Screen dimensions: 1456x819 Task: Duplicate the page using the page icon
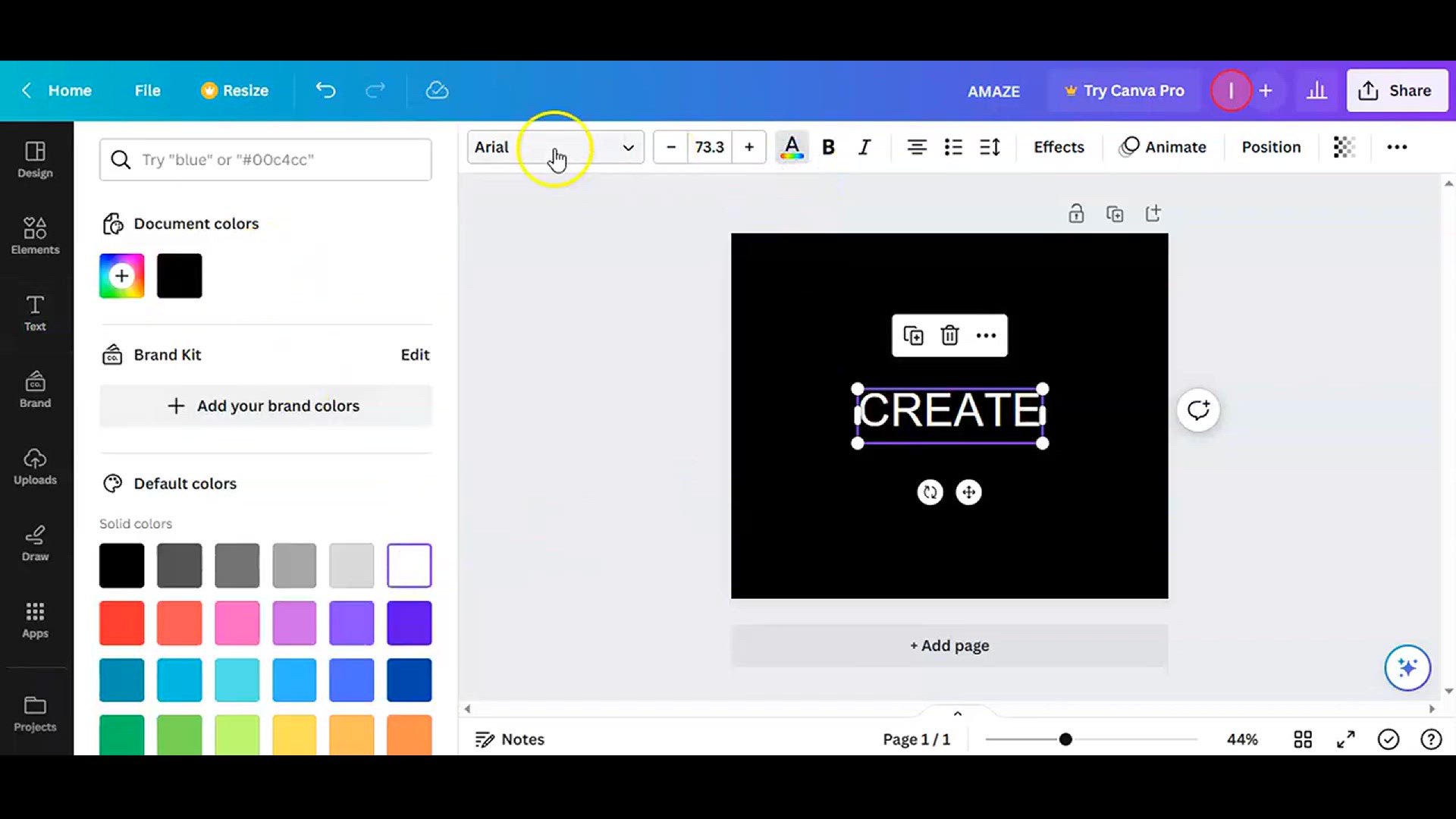(x=1115, y=214)
